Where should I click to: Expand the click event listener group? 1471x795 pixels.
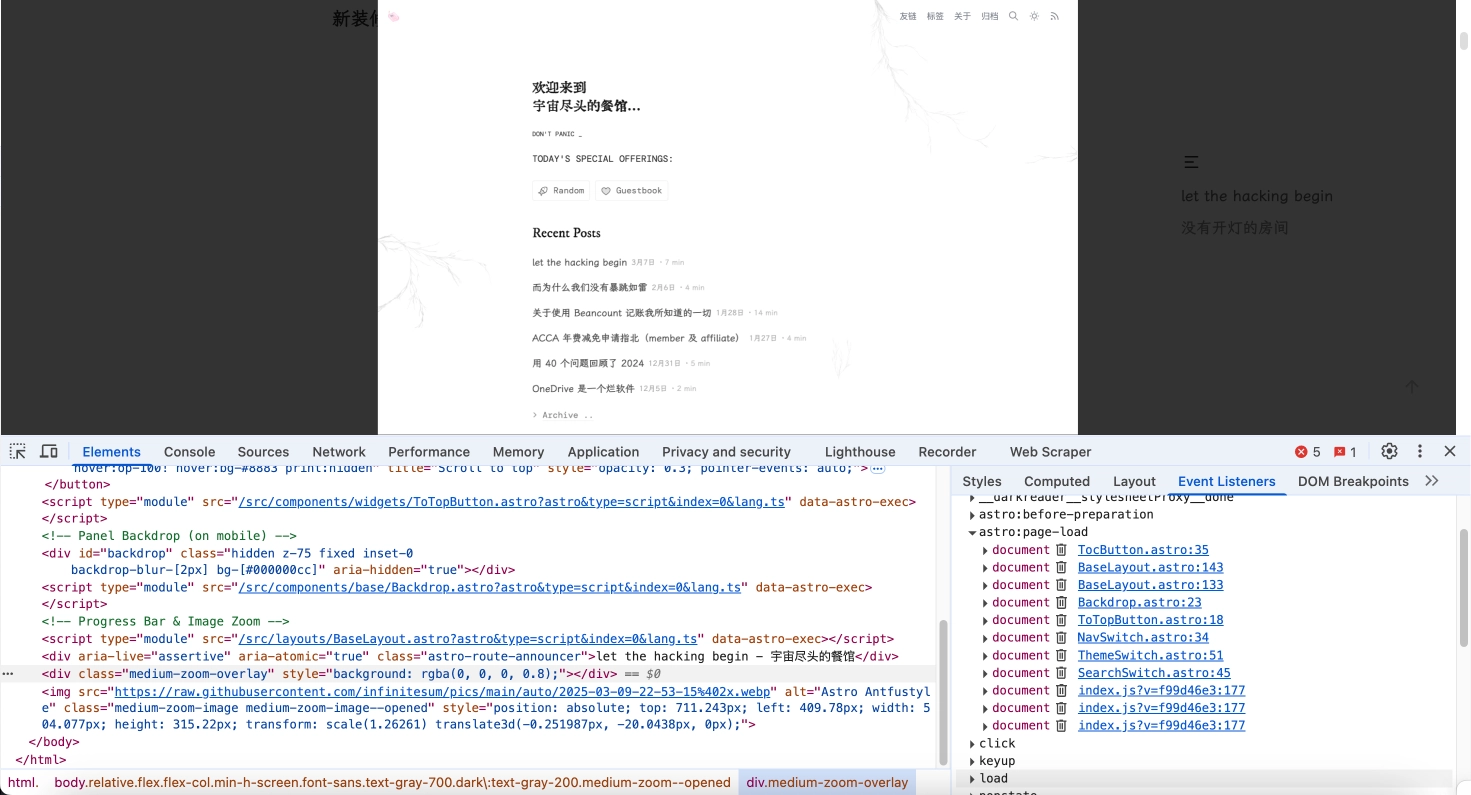[x=972, y=744]
